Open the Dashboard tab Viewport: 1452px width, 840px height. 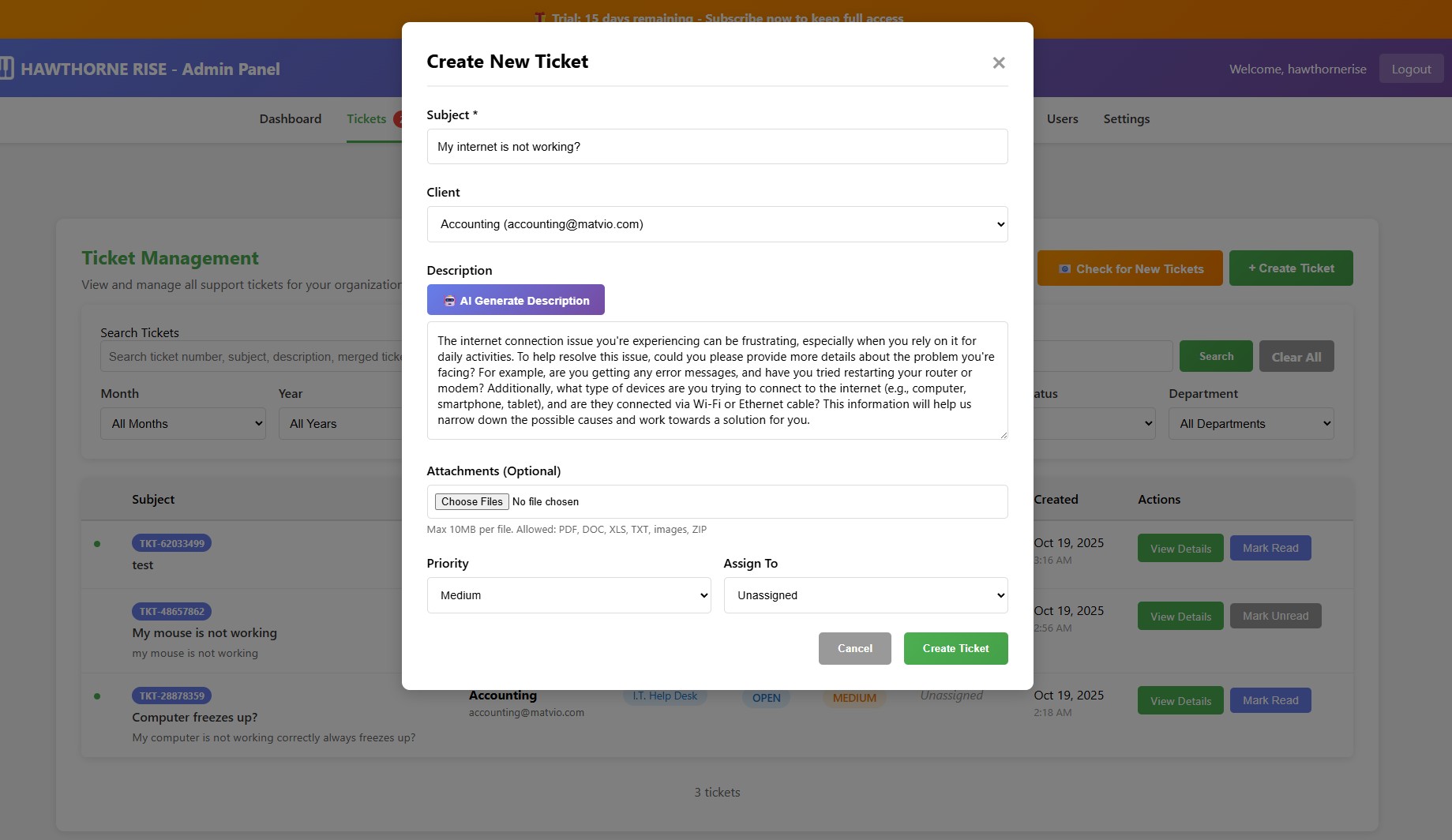(x=291, y=119)
